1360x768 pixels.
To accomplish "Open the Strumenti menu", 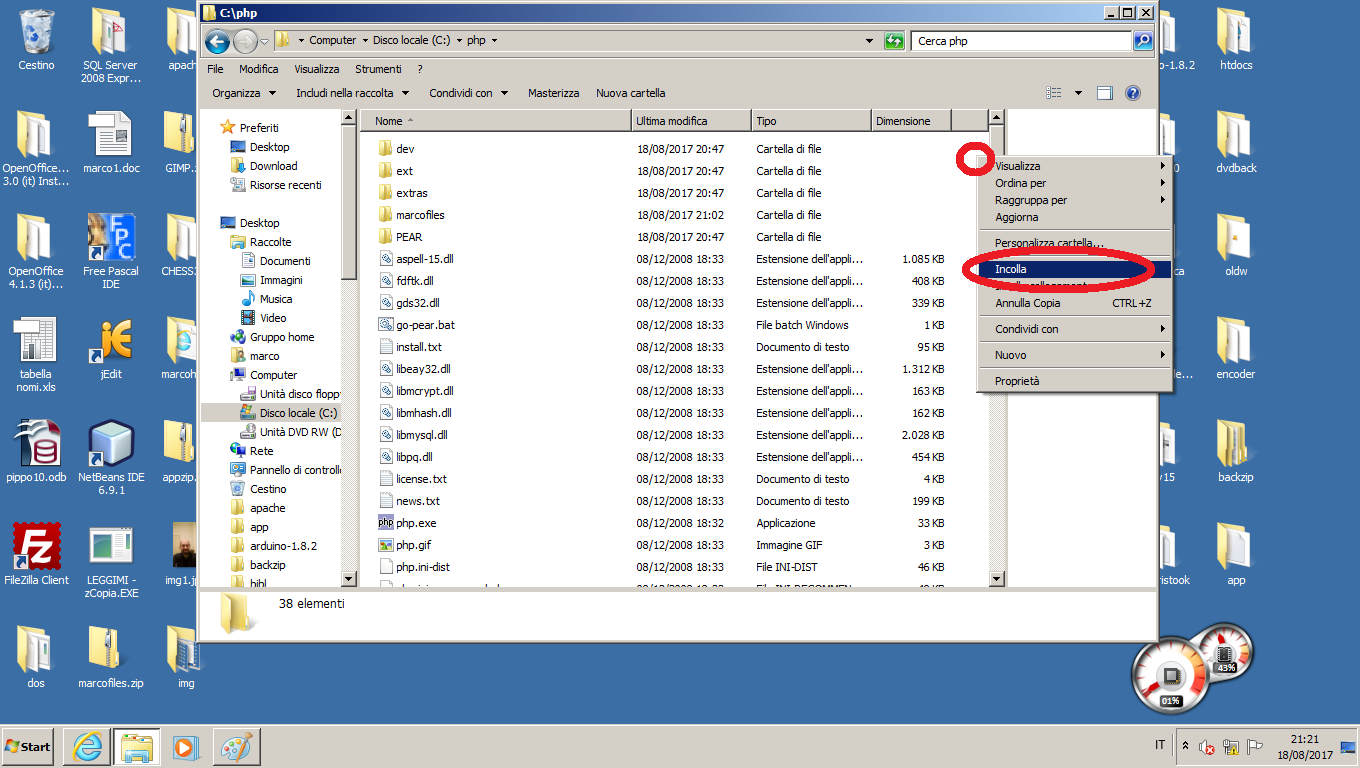I will [x=377, y=69].
